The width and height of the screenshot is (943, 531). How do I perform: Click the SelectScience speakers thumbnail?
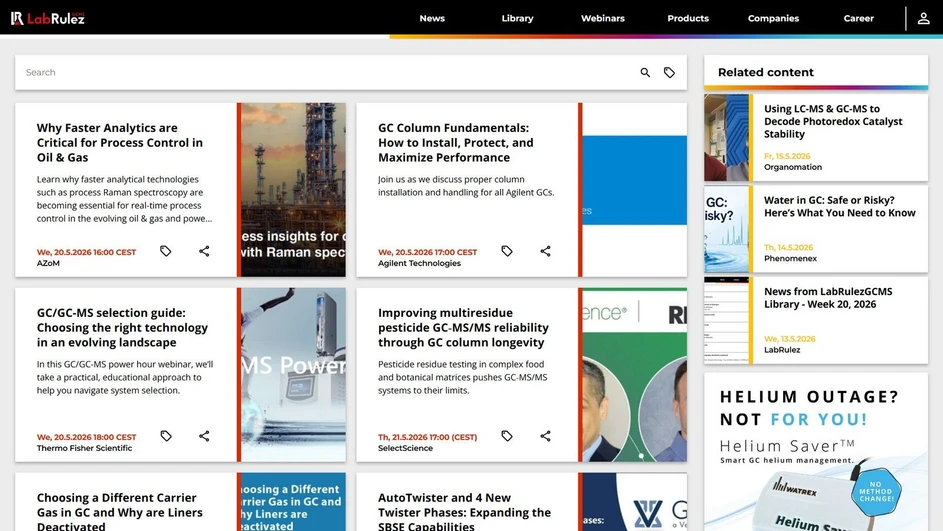coord(634,375)
